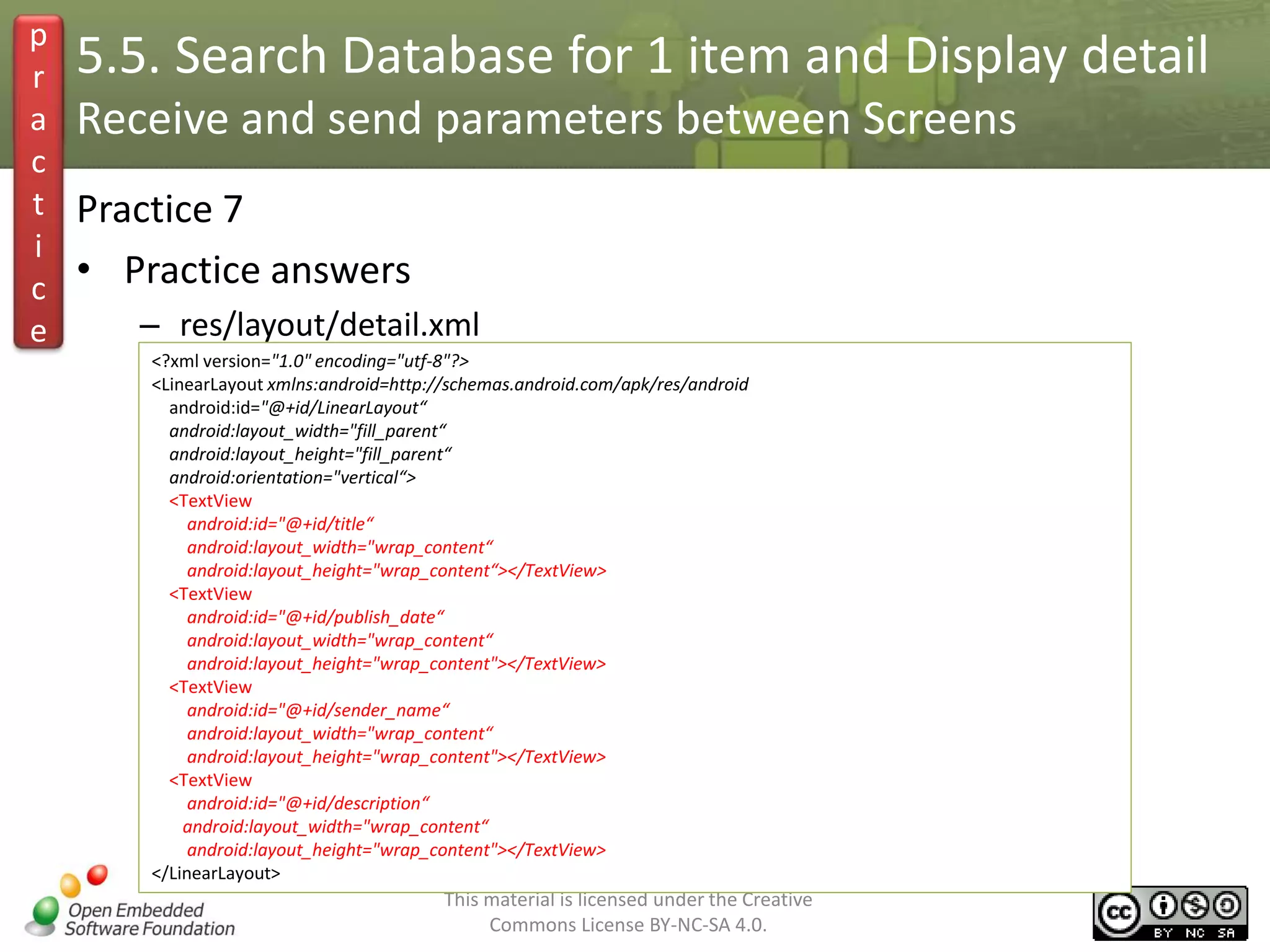
Task: Click the '<TextView' tag above description id
Action: 210,780
